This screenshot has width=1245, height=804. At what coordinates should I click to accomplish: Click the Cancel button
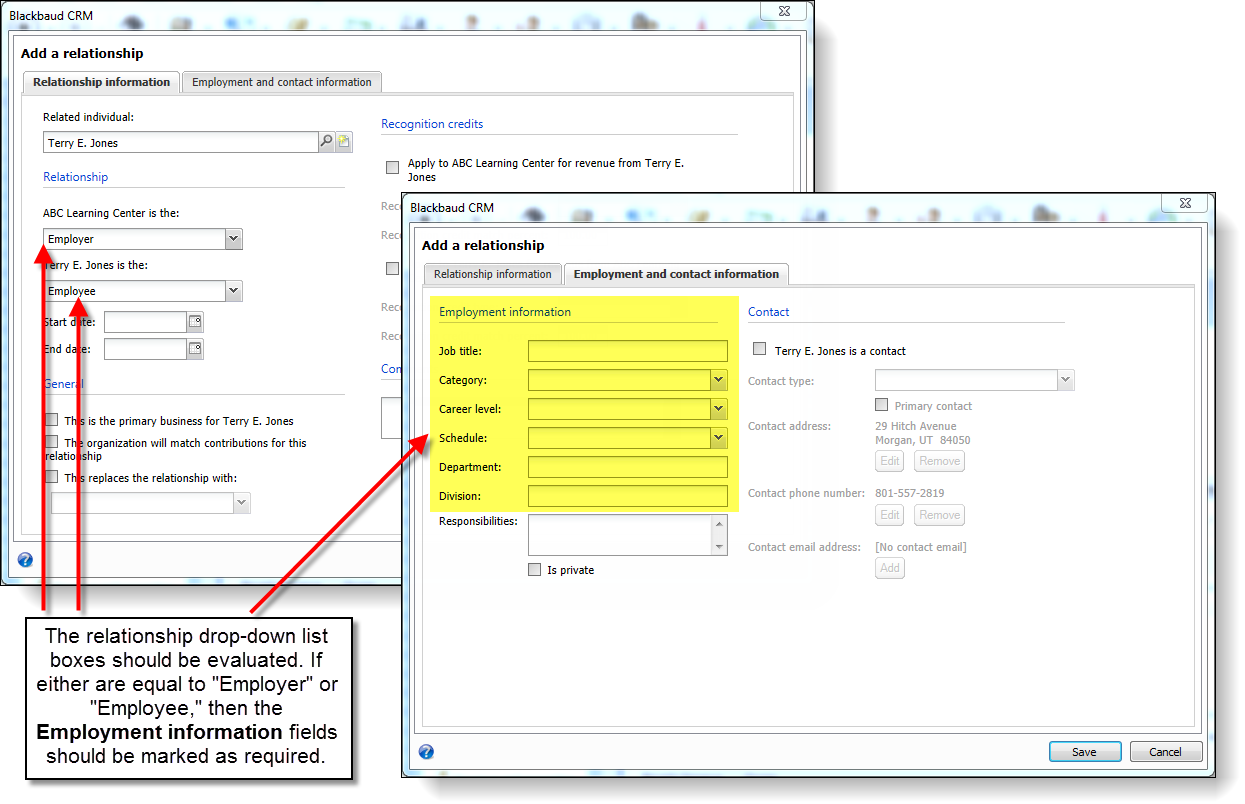pos(1165,752)
